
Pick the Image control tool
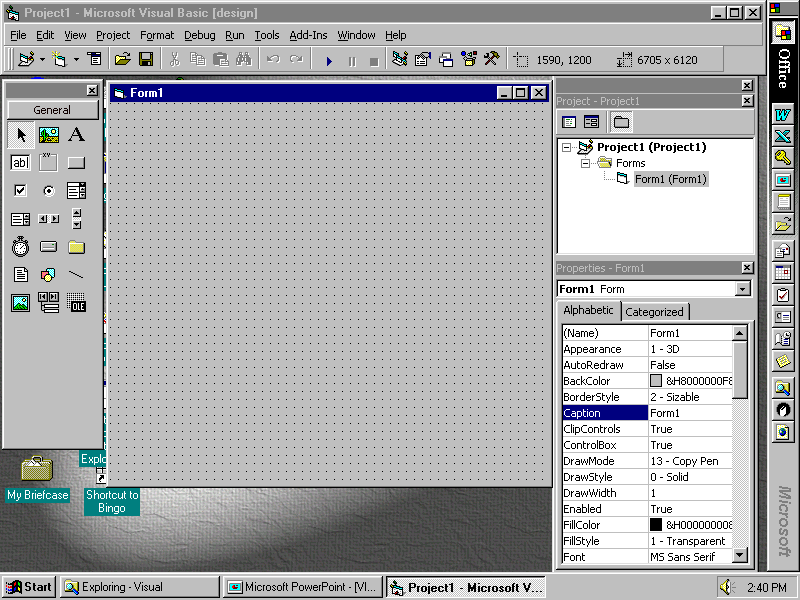coord(21,303)
